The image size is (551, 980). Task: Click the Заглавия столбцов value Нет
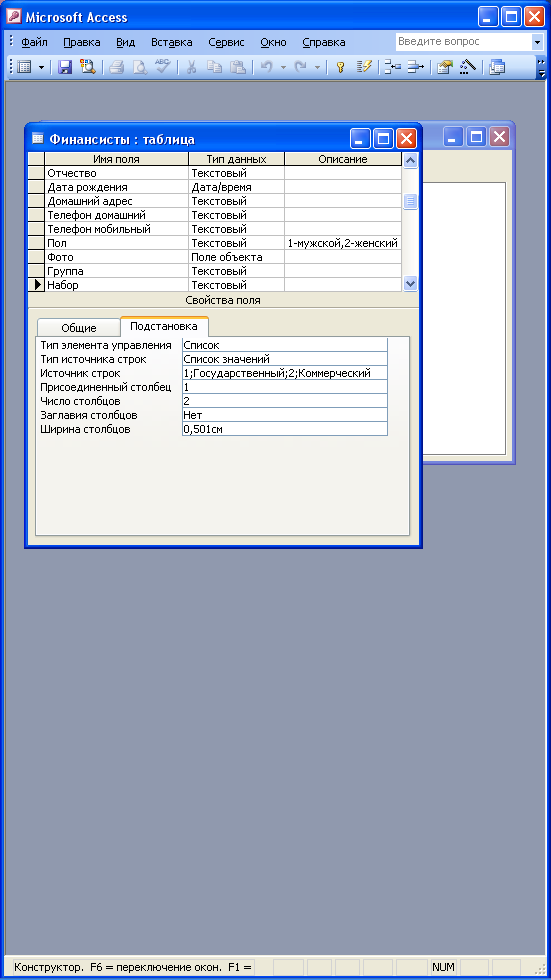pos(285,415)
